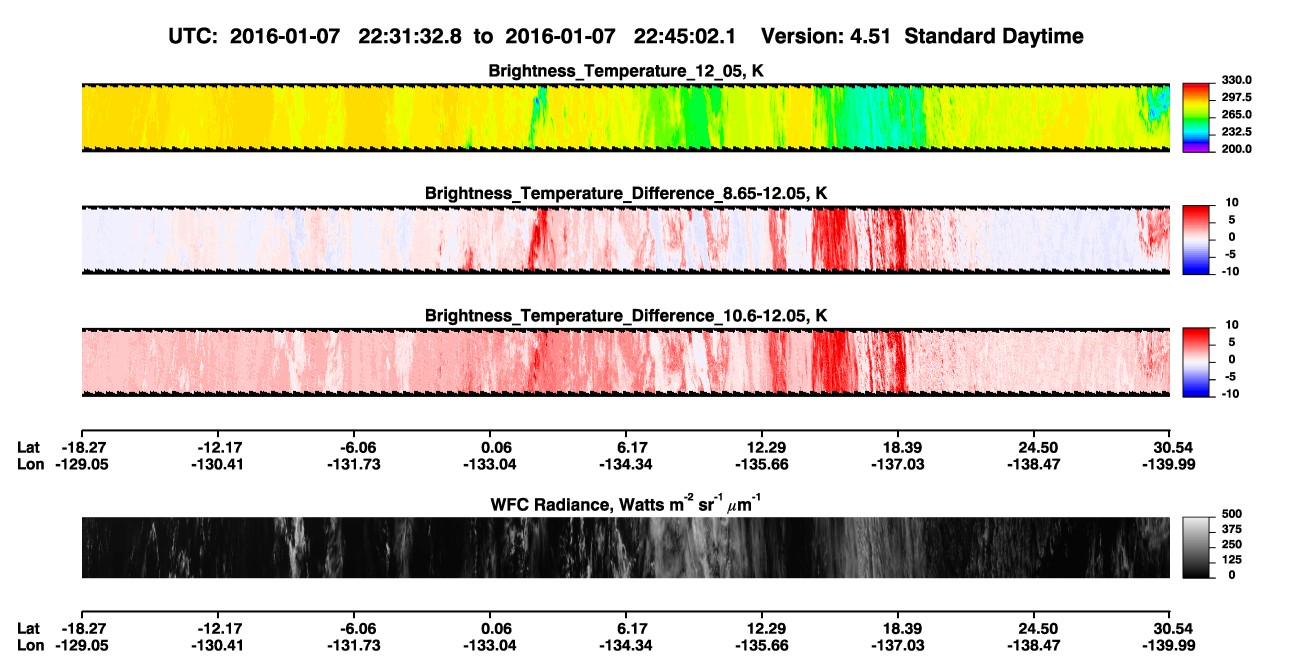Screen dimensions: 1300x667
Task: Click the -10 label on 10.6-12.05 colorbar
Action: tap(1231, 394)
